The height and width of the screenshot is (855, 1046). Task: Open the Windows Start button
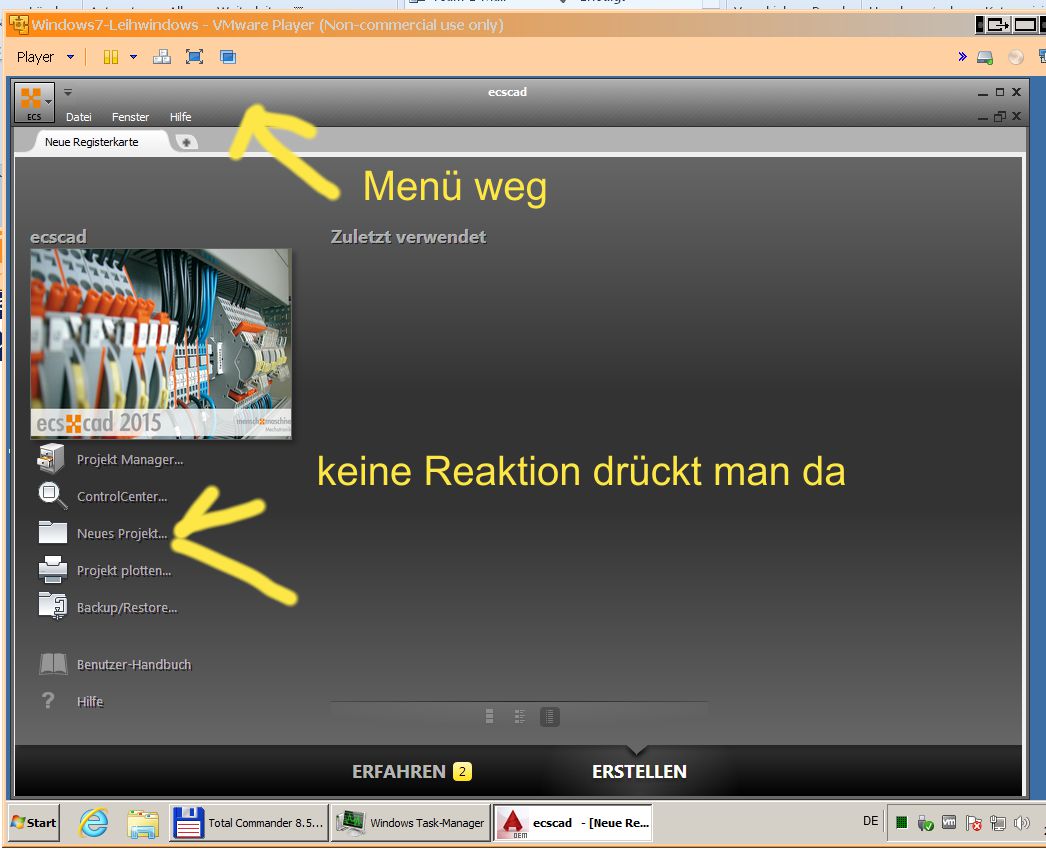click(34, 822)
